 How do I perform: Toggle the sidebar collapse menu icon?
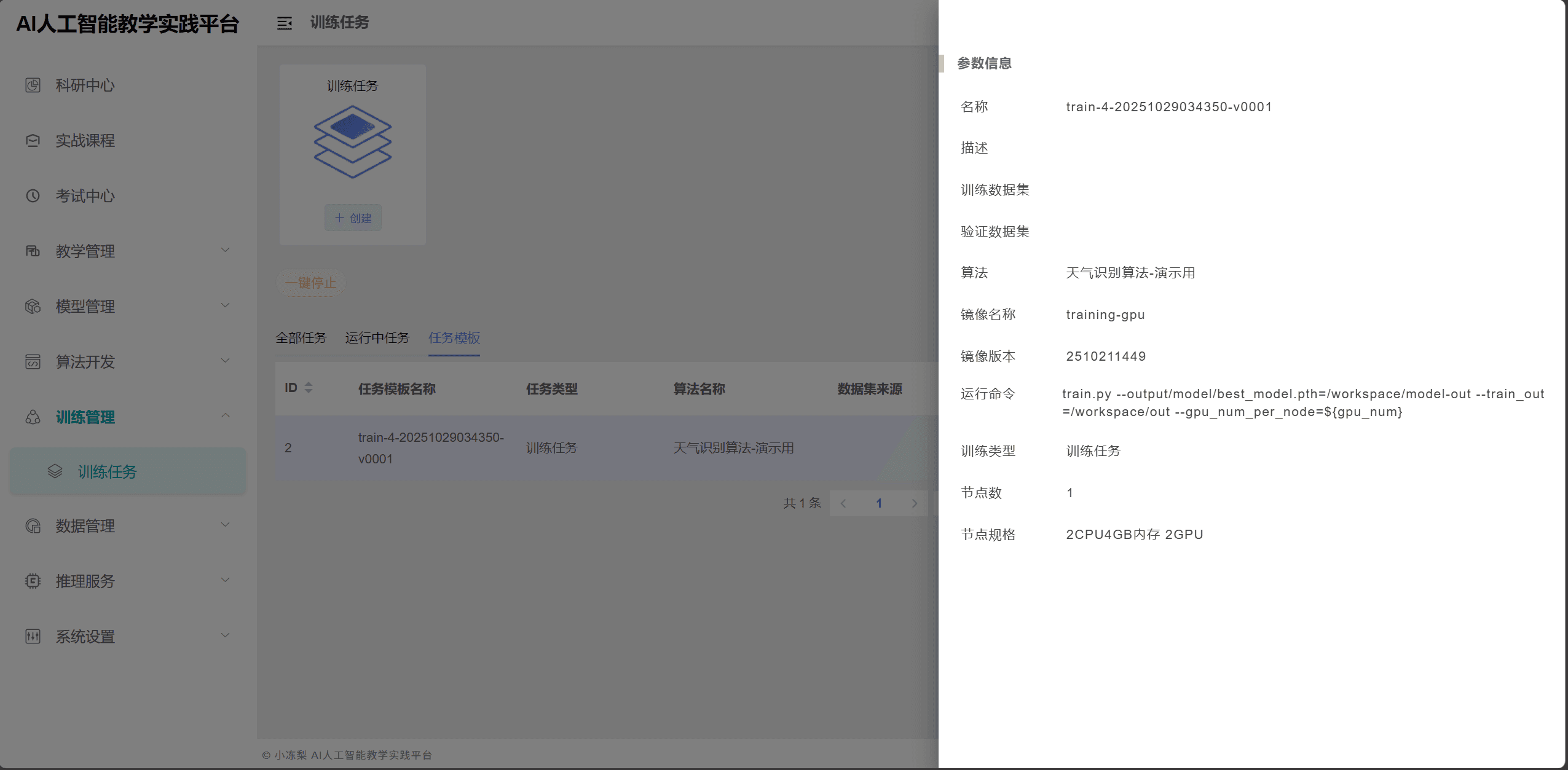click(x=284, y=23)
